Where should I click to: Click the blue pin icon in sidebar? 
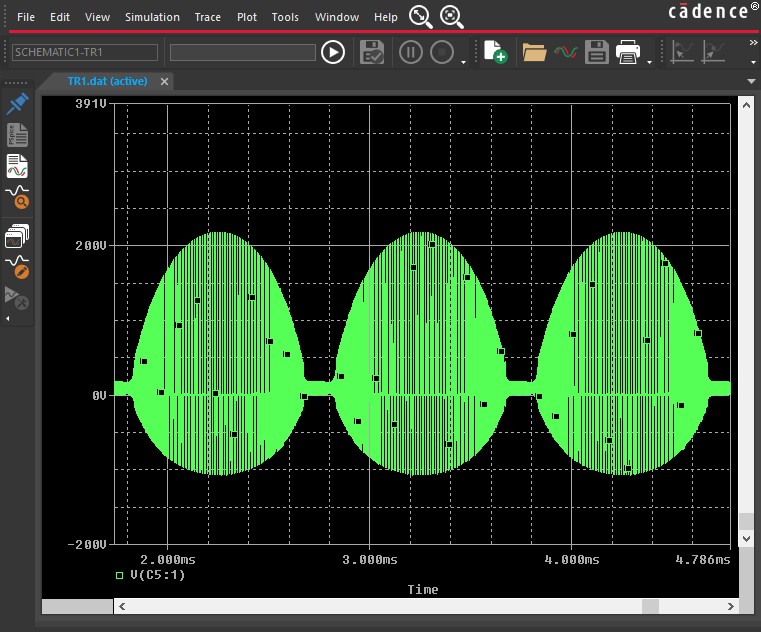coord(17,103)
